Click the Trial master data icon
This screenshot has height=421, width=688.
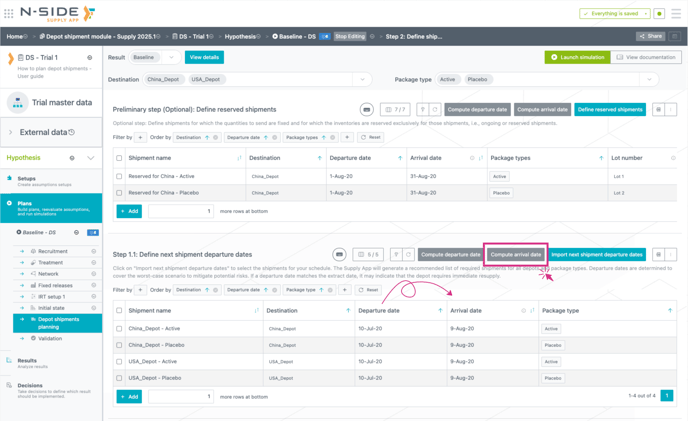pos(18,102)
